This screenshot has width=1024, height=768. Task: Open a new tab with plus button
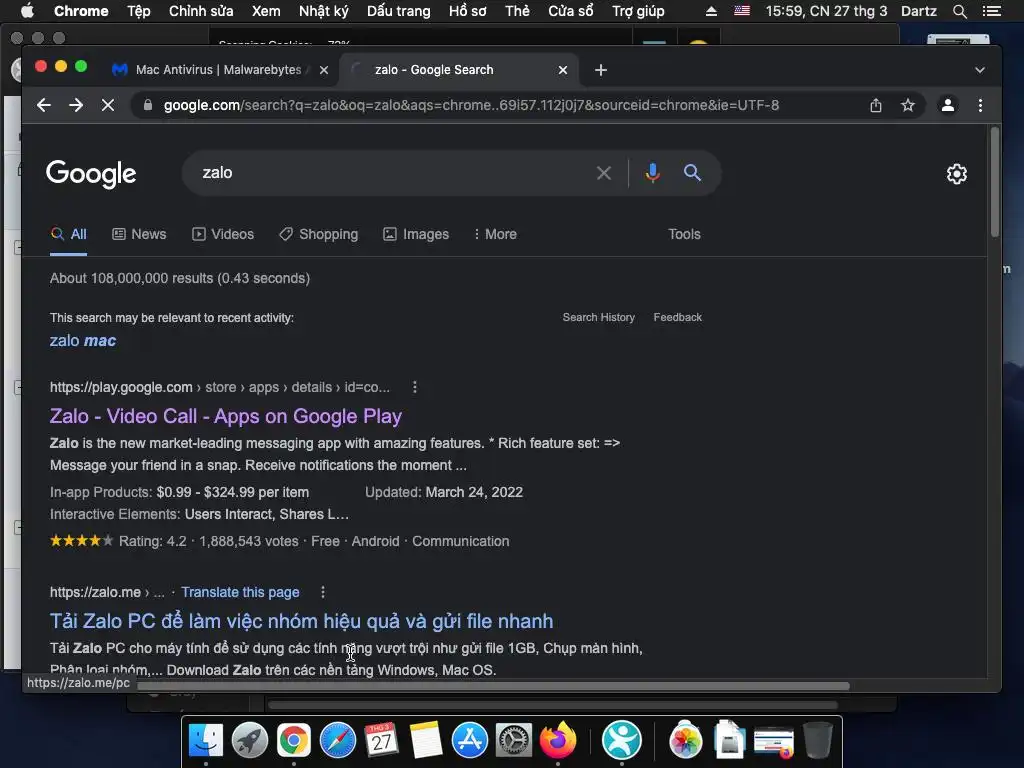pos(601,70)
